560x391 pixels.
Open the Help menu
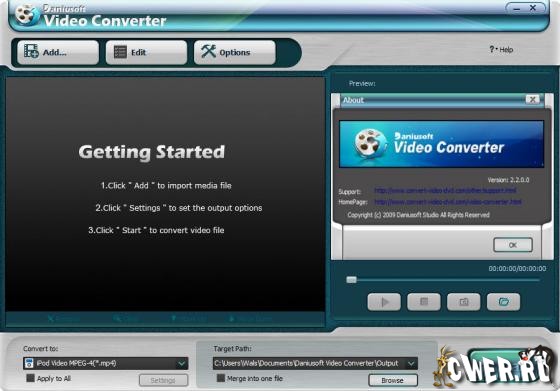501,50
